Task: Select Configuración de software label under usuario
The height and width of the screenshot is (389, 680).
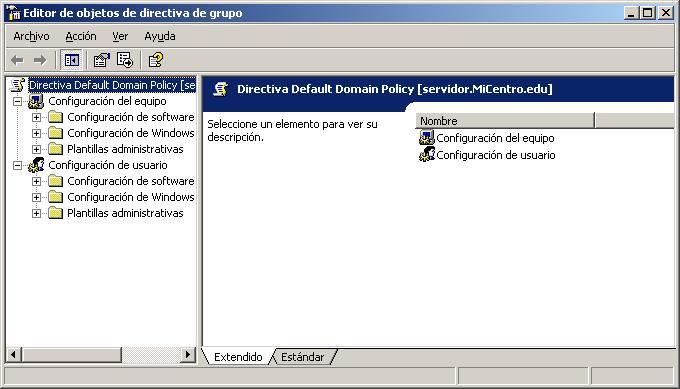Action: [x=131, y=181]
